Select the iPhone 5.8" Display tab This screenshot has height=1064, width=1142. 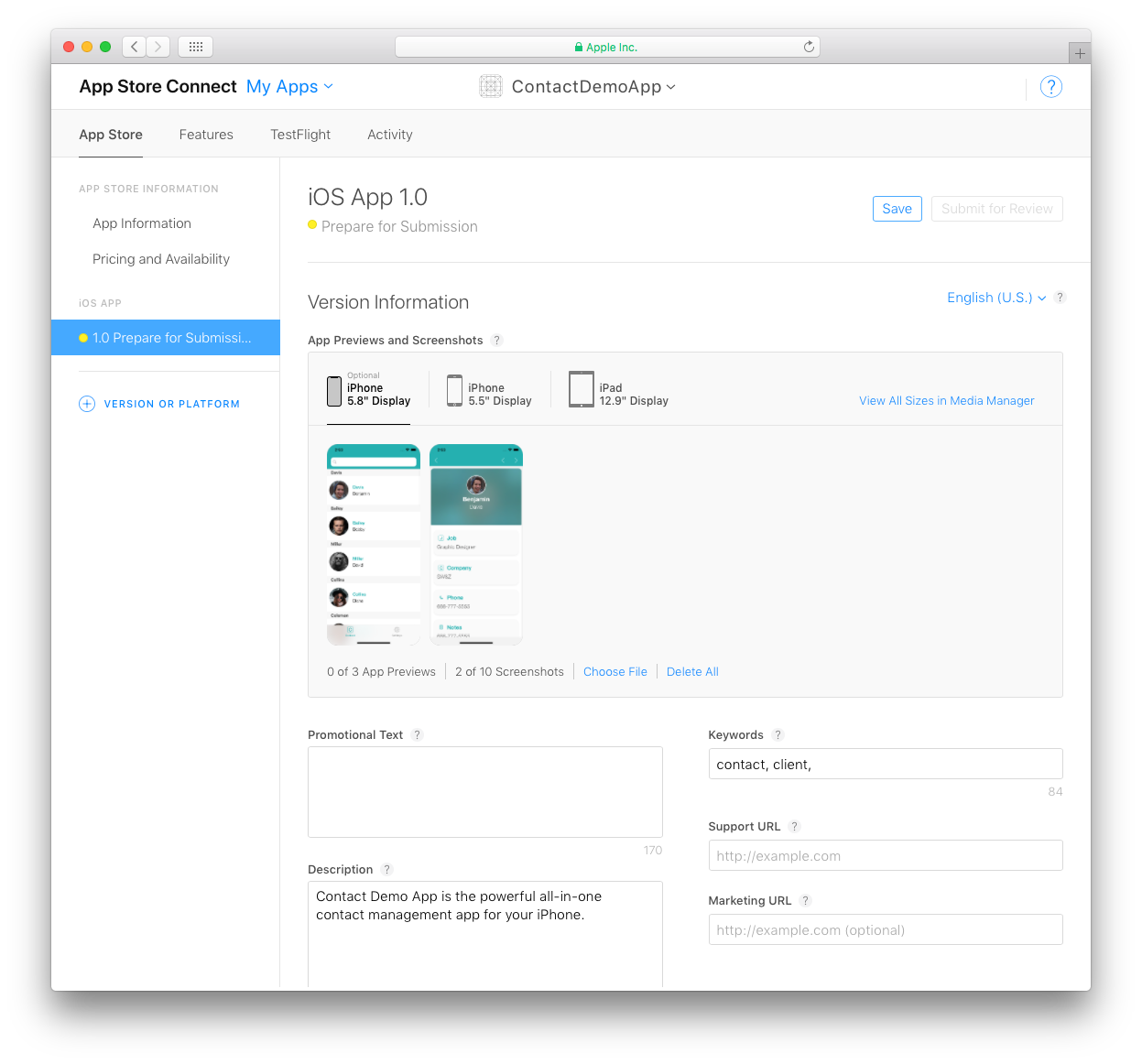[x=369, y=390]
